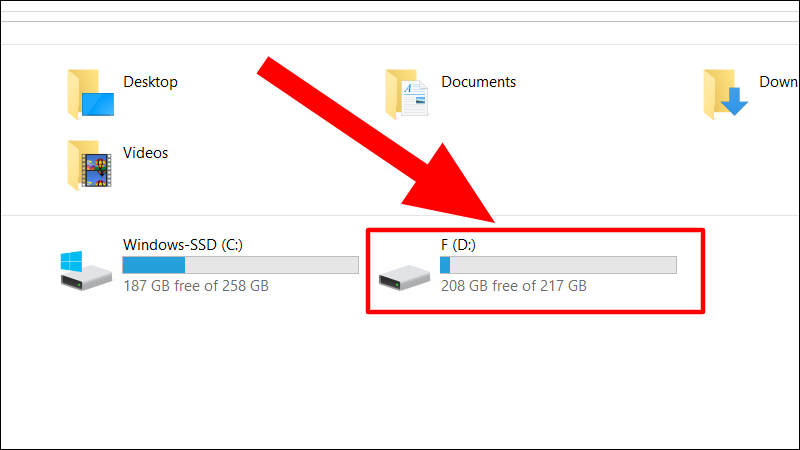
Task: Select the F (D:) drive icon
Action: [404, 278]
